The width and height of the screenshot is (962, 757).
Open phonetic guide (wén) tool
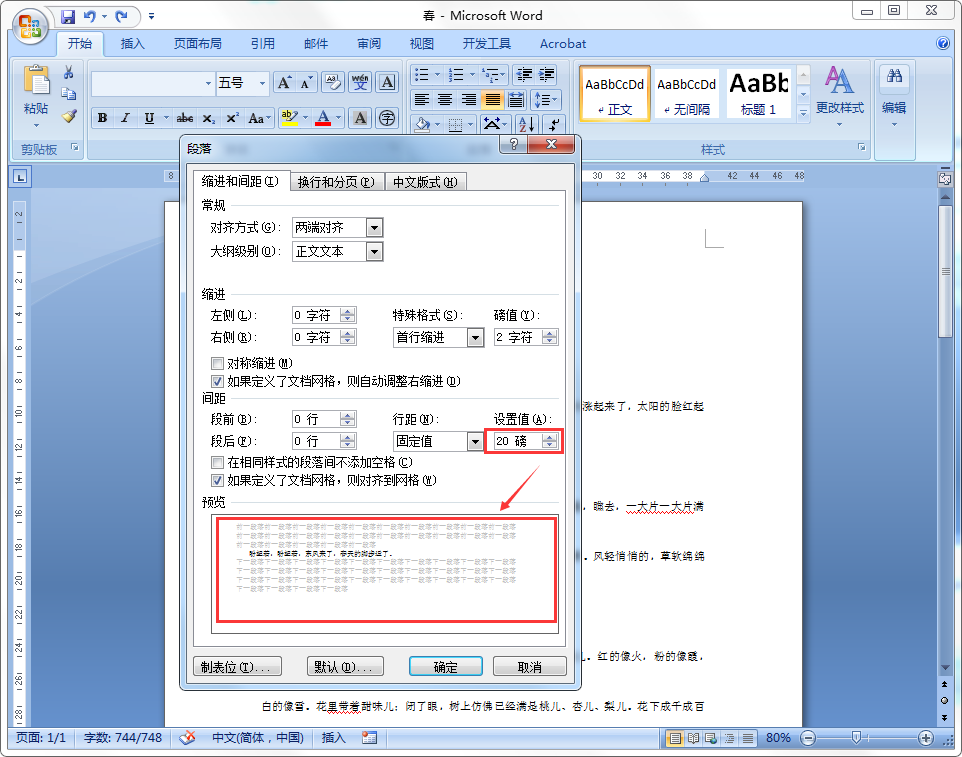click(360, 82)
